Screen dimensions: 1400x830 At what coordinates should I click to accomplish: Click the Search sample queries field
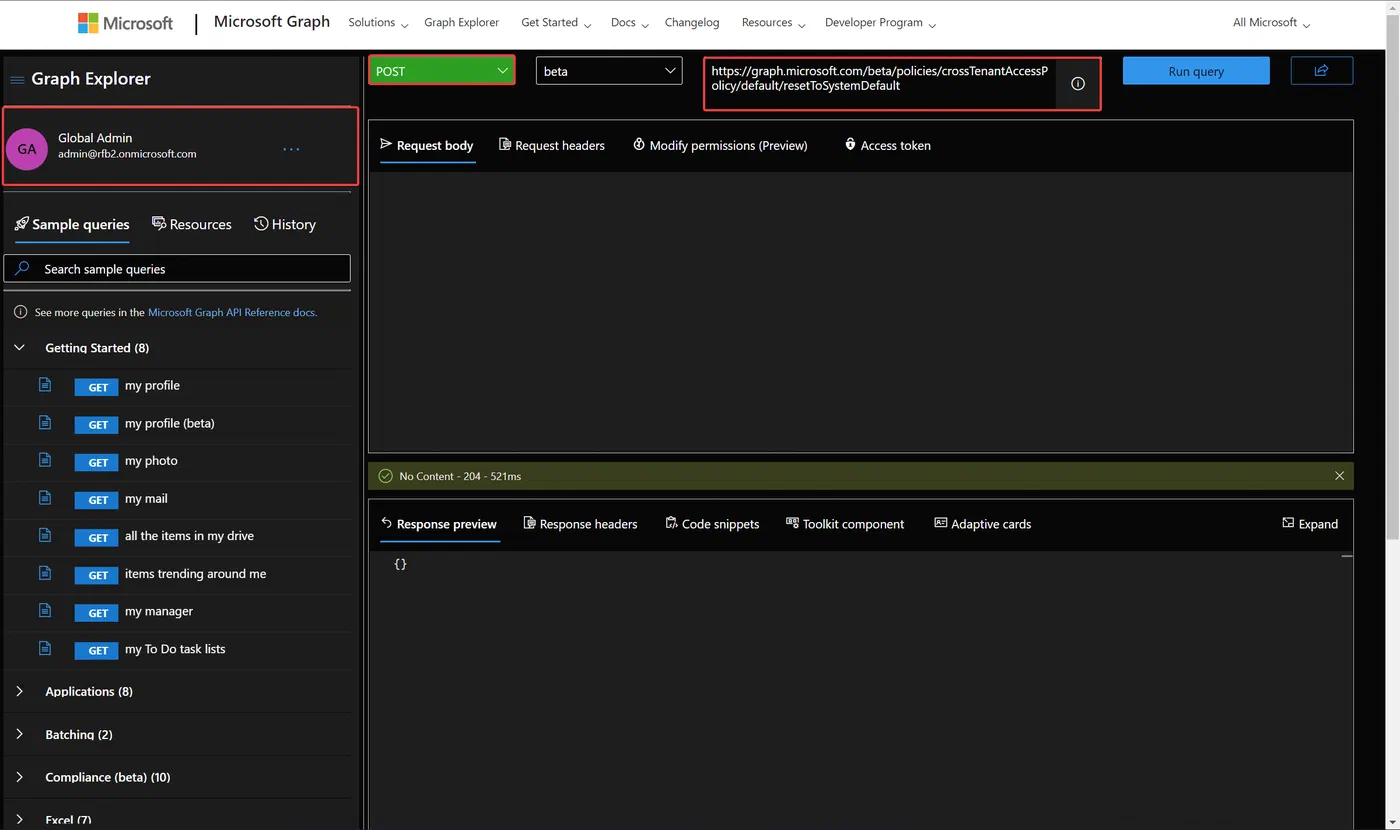[177, 268]
